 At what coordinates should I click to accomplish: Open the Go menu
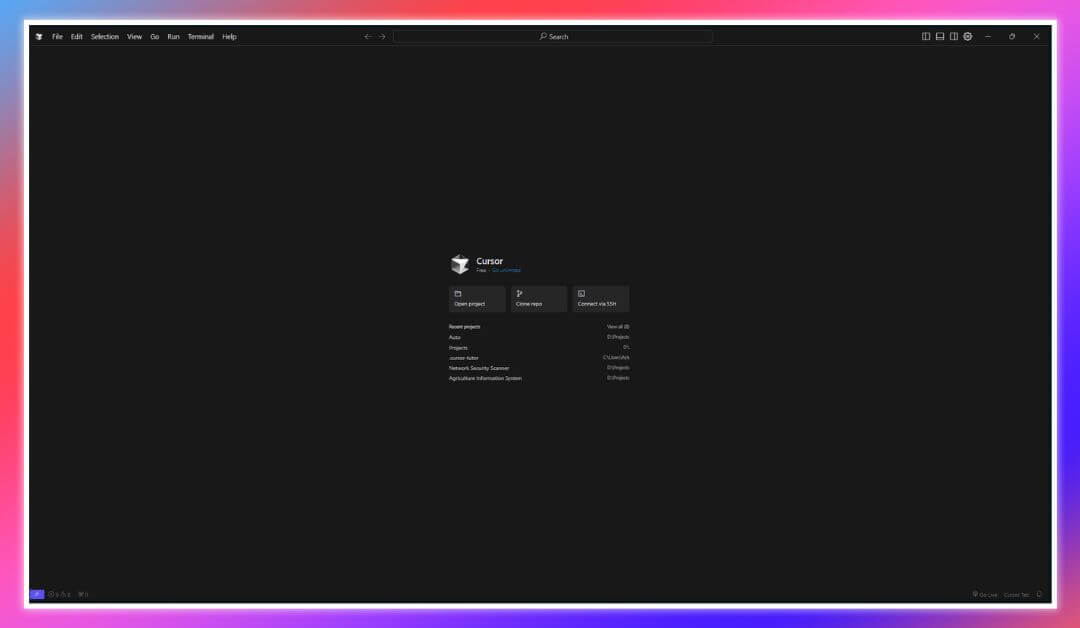click(154, 36)
